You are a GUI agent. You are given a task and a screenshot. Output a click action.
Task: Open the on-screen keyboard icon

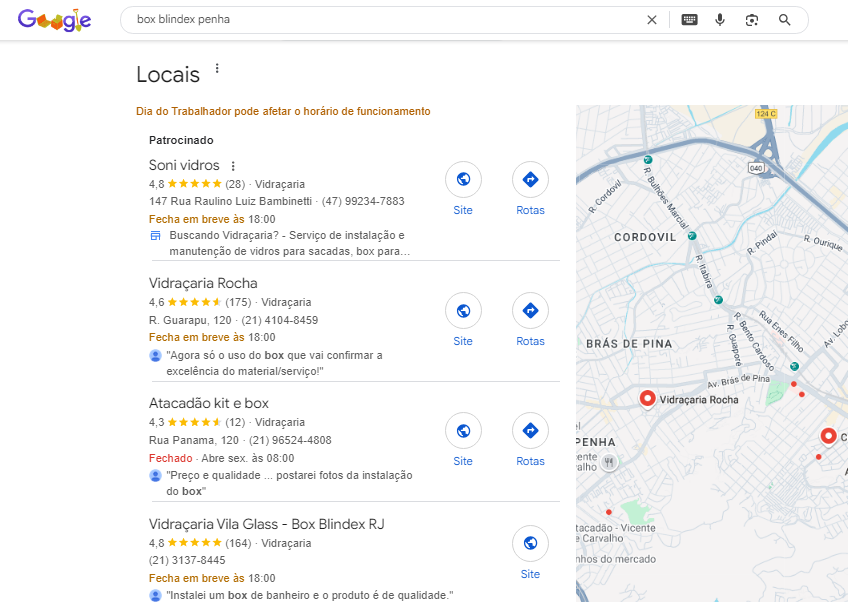[689, 20]
